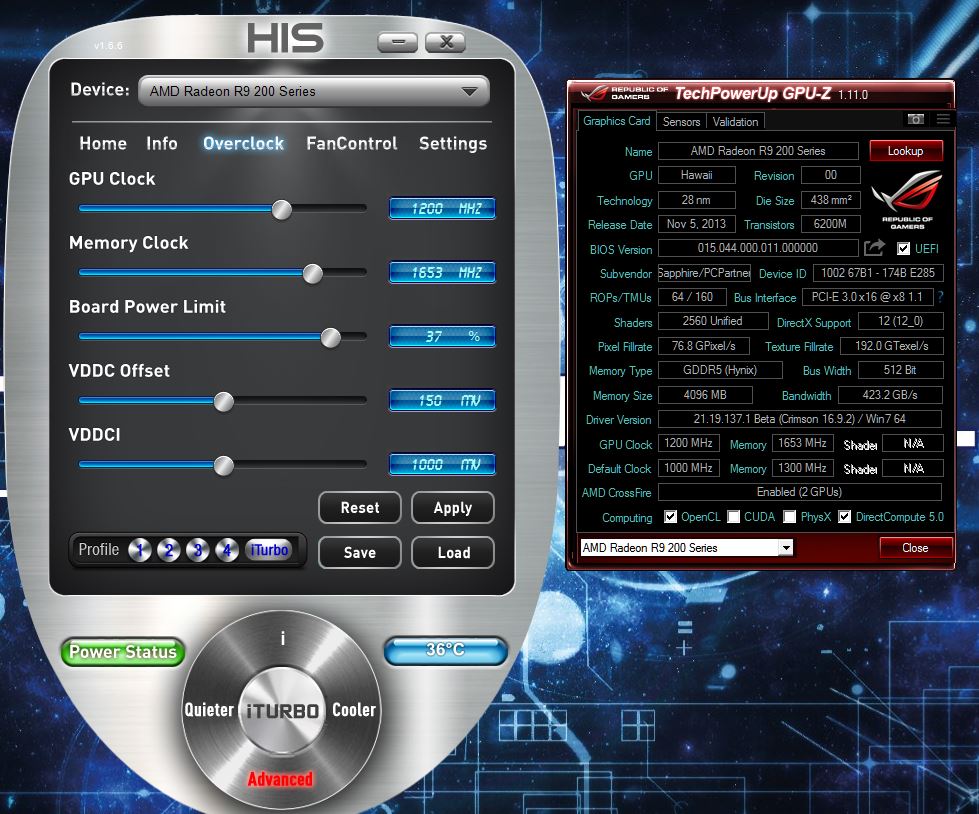
Task: Click the 36°C temperature indicator
Action: pos(445,650)
